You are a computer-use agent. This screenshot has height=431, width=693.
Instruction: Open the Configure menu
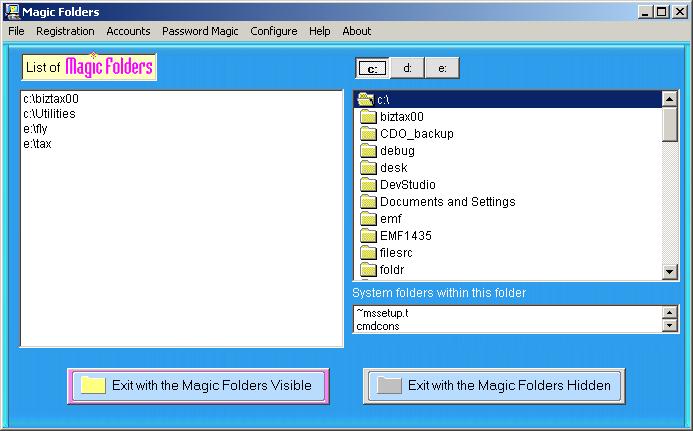click(274, 31)
